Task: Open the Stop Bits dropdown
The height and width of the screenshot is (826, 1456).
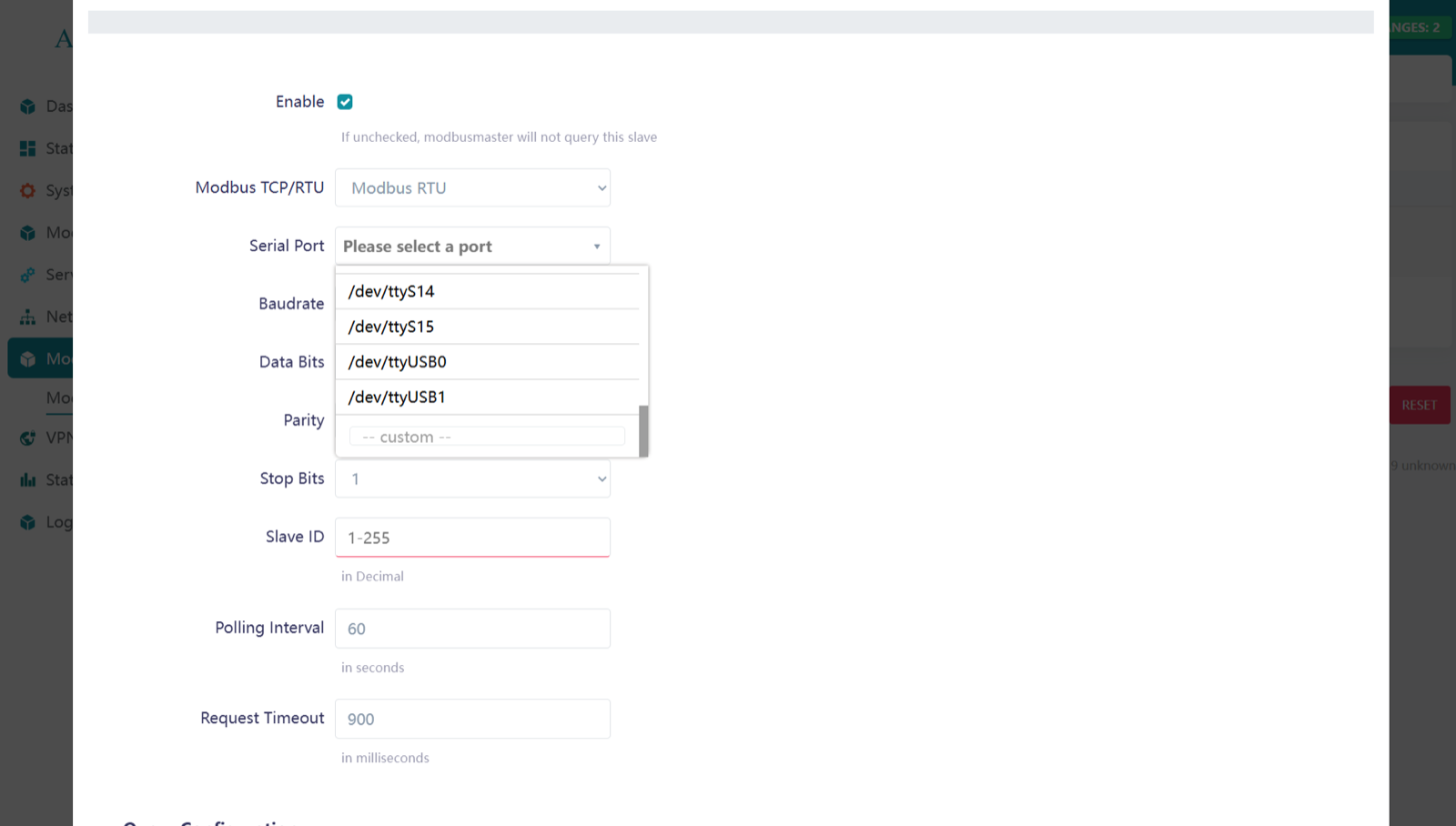Action: [x=472, y=478]
